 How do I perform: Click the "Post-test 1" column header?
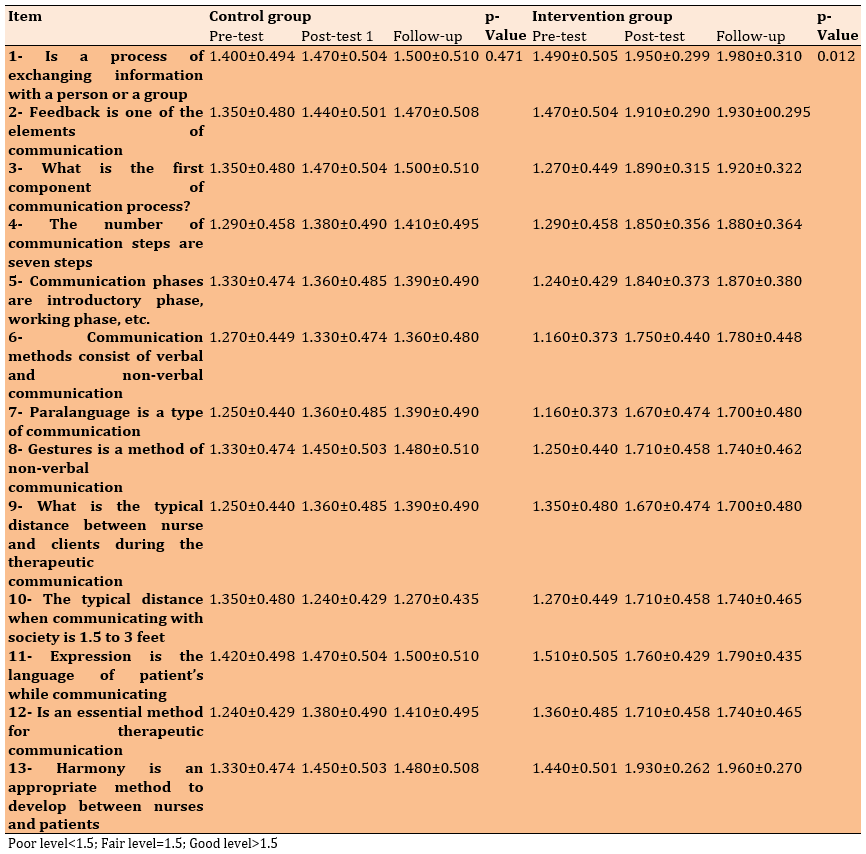pyautogui.click(x=337, y=37)
